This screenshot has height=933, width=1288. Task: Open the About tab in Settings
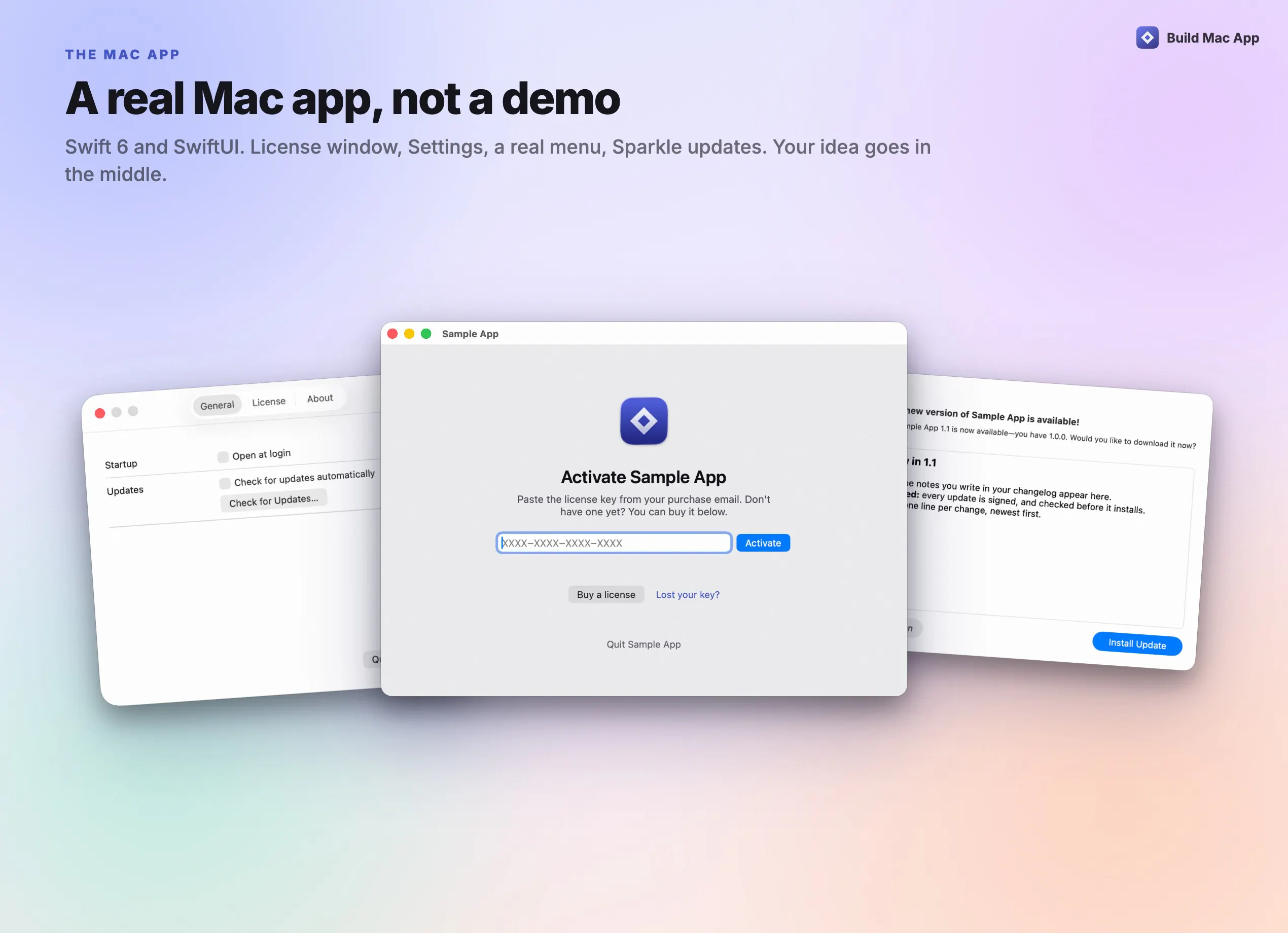pos(320,399)
